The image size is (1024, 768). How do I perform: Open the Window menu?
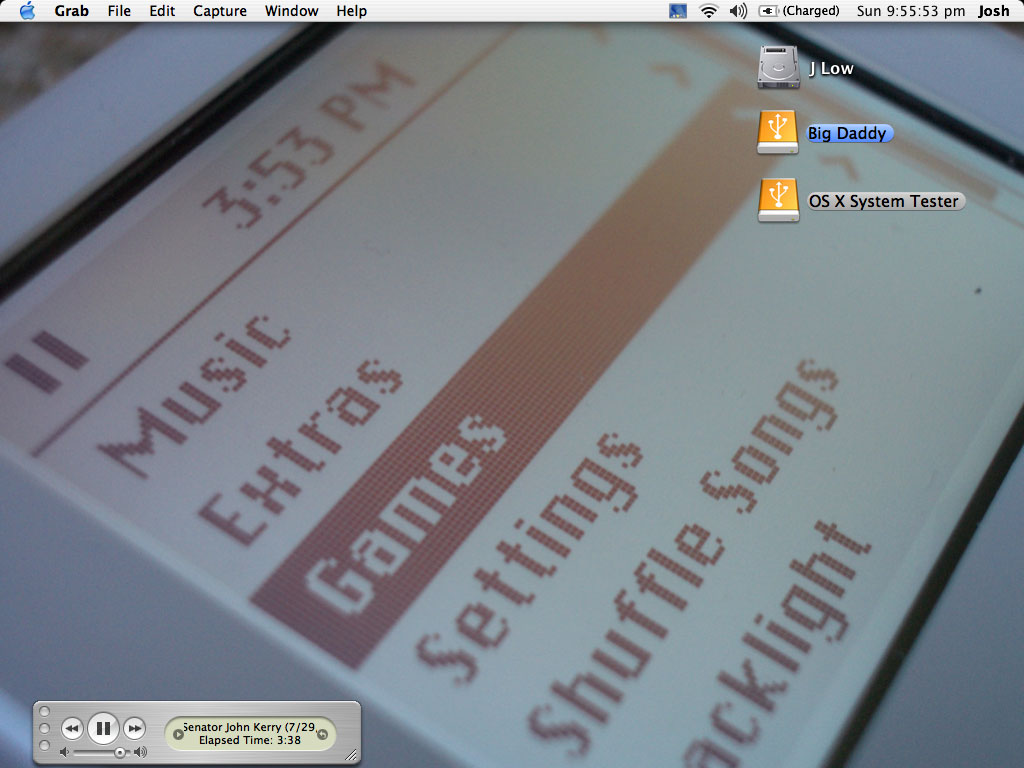291,11
